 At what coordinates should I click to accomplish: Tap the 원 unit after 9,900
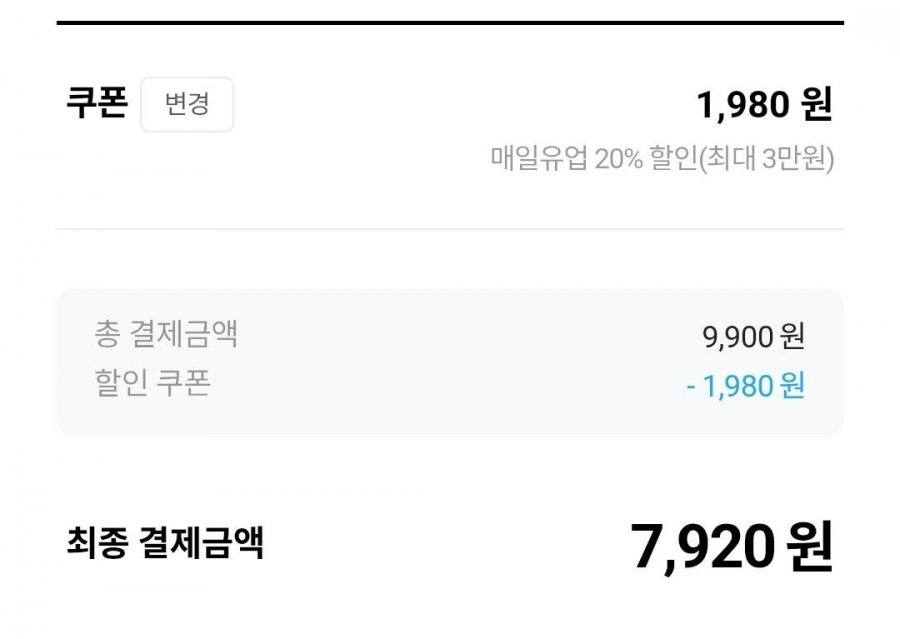pyautogui.click(x=792, y=336)
